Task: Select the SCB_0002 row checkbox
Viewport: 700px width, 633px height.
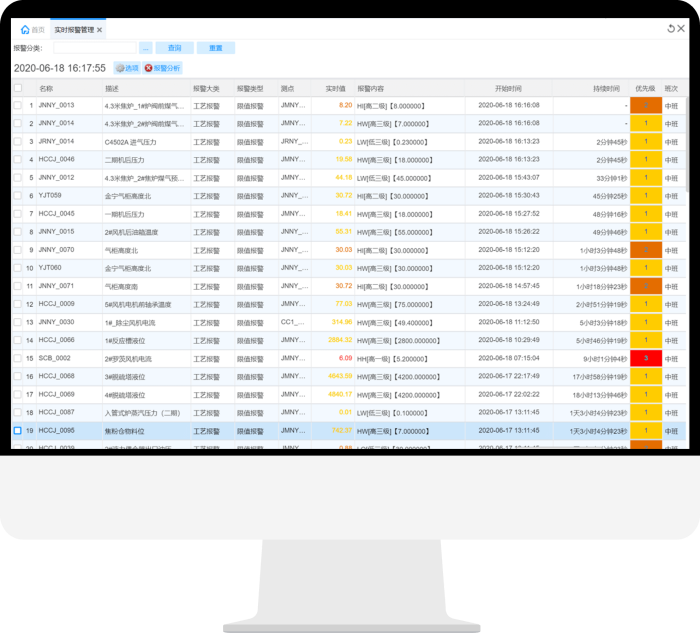Action: [x=17, y=358]
